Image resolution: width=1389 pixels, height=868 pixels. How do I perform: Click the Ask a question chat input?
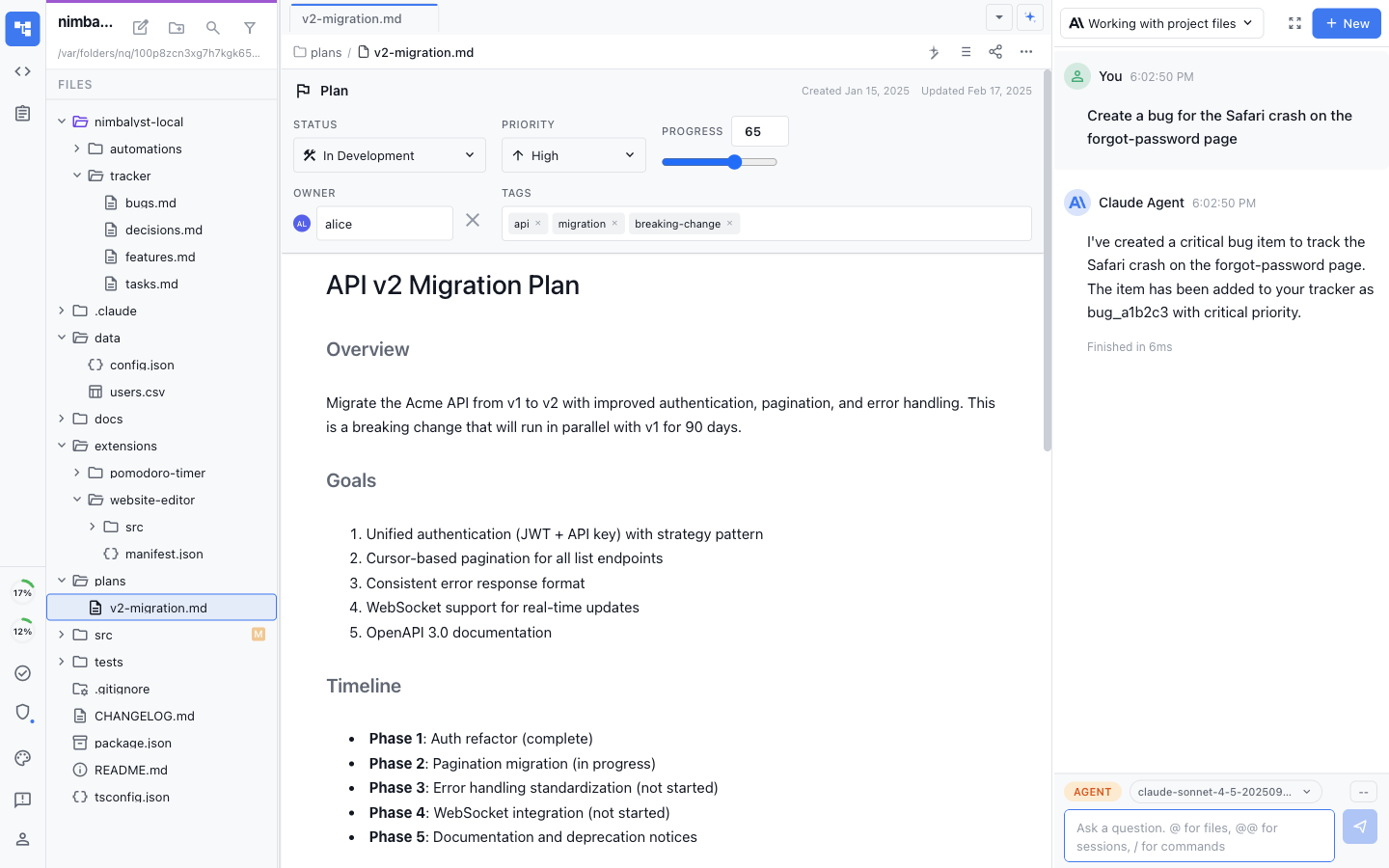1199,835
